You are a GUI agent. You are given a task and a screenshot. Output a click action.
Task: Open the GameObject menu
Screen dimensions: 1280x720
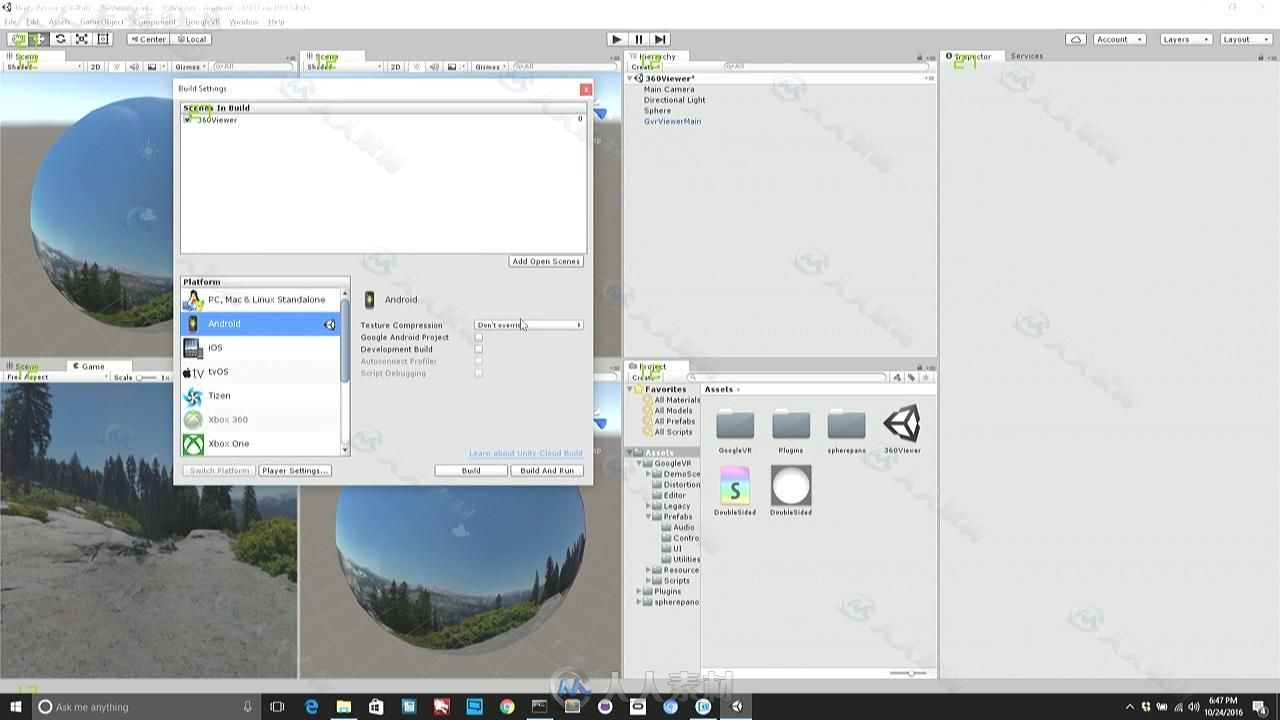tap(100, 21)
